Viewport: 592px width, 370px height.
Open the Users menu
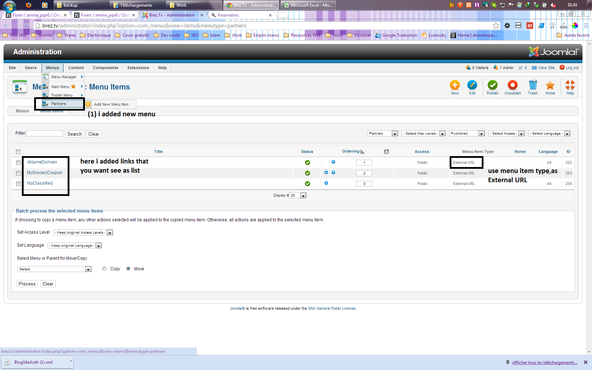coord(31,68)
